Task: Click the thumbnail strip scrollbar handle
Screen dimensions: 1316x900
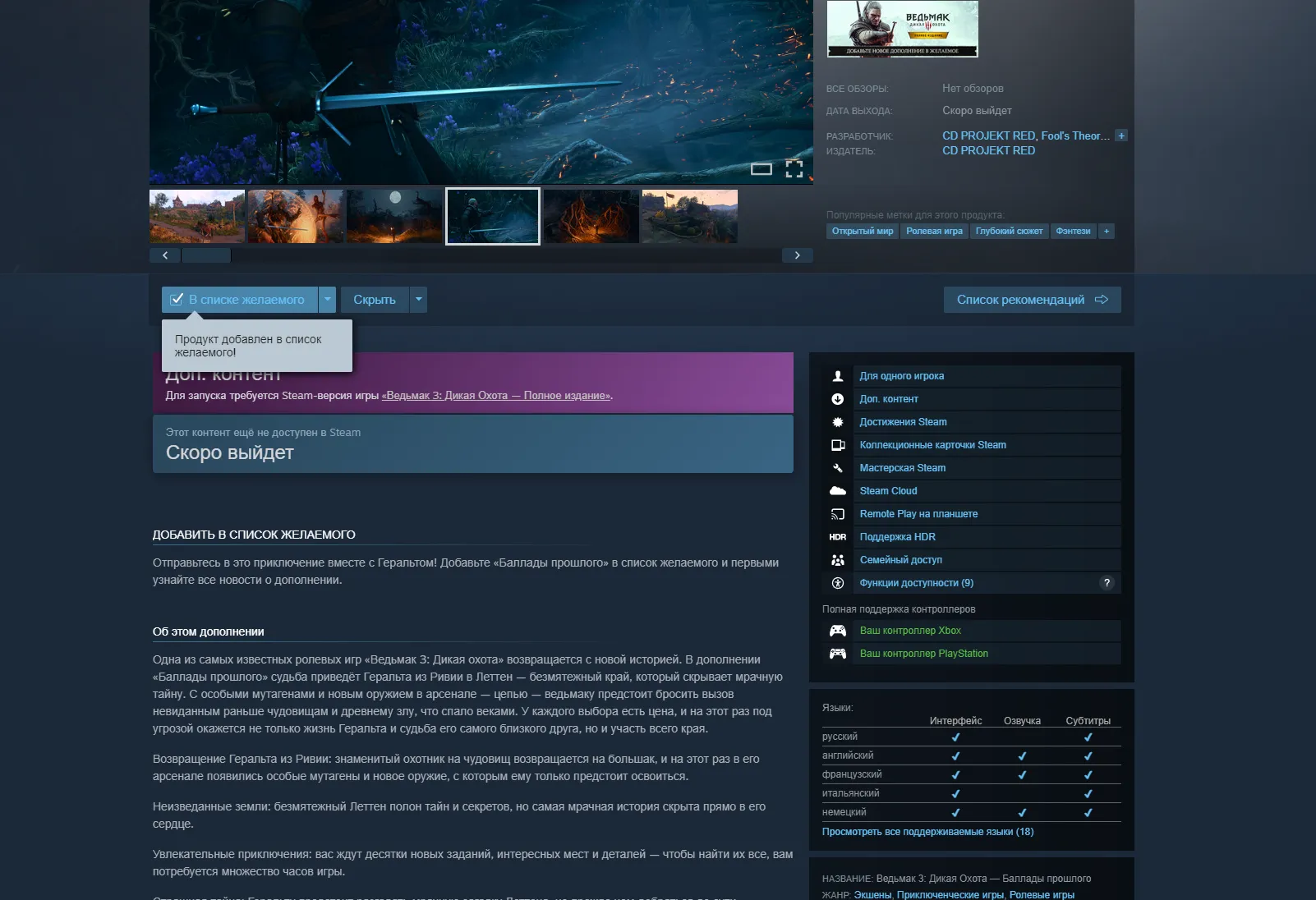Action: (x=206, y=255)
